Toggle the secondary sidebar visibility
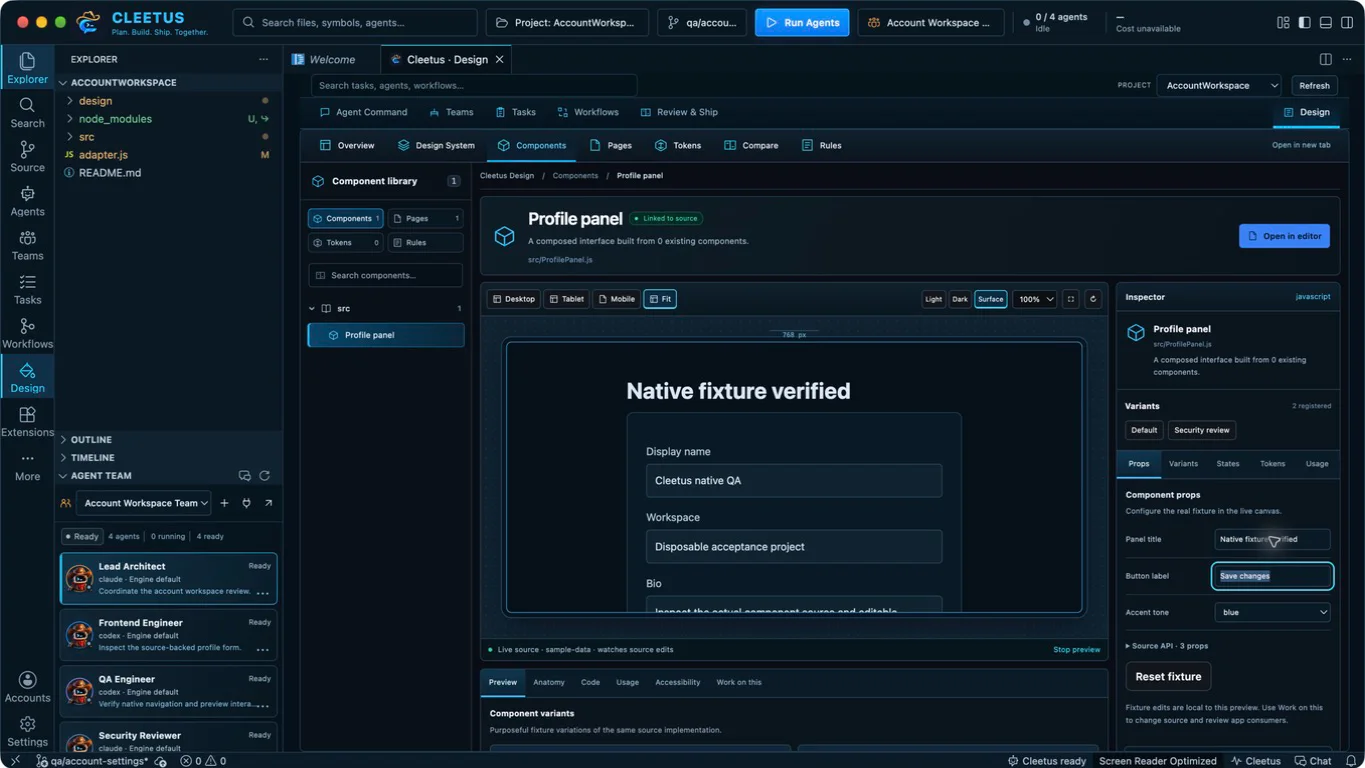The width and height of the screenshot is (1365, 768). tap(1346, 22)
